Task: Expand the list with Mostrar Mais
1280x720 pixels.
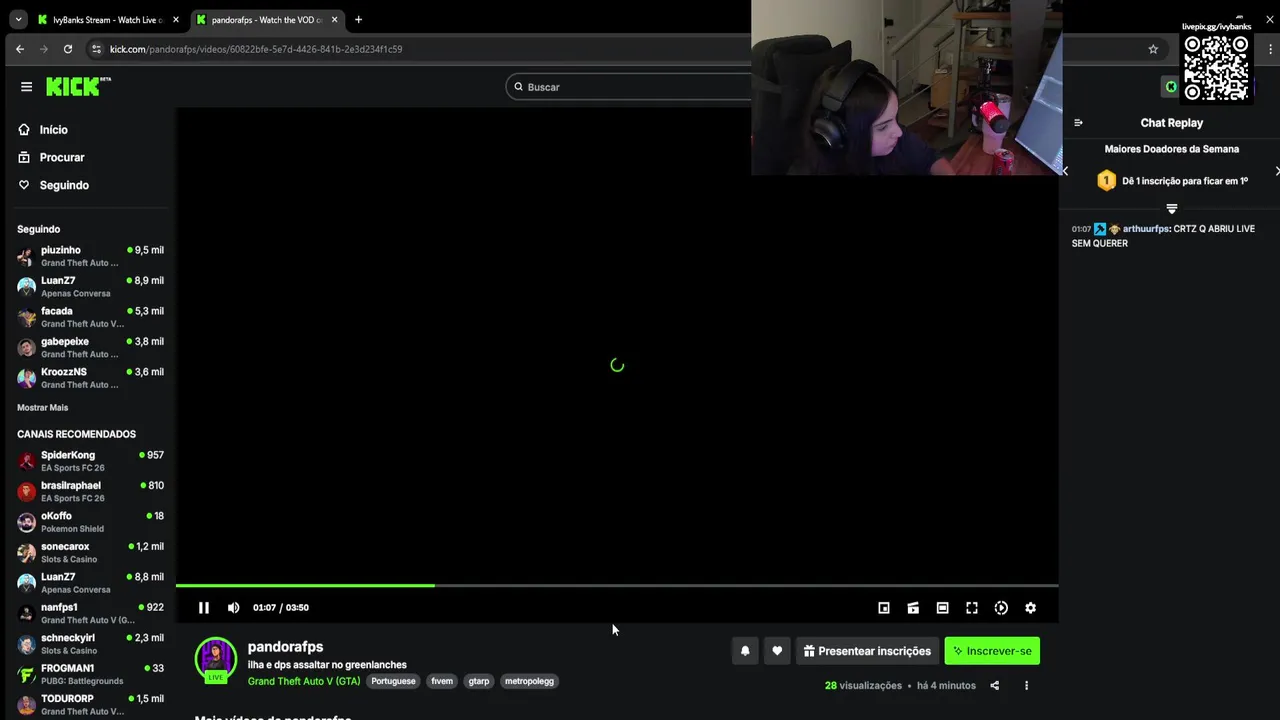Action: point(42,408)
